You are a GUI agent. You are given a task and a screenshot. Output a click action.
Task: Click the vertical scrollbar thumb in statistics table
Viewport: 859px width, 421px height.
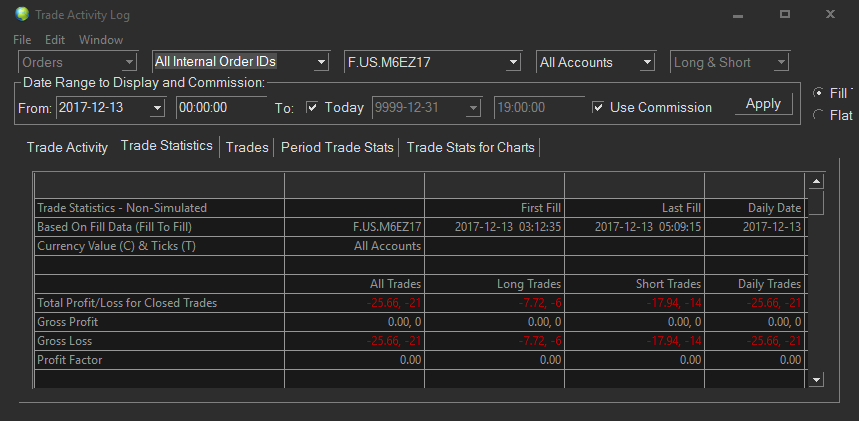(x=816, y=202)
